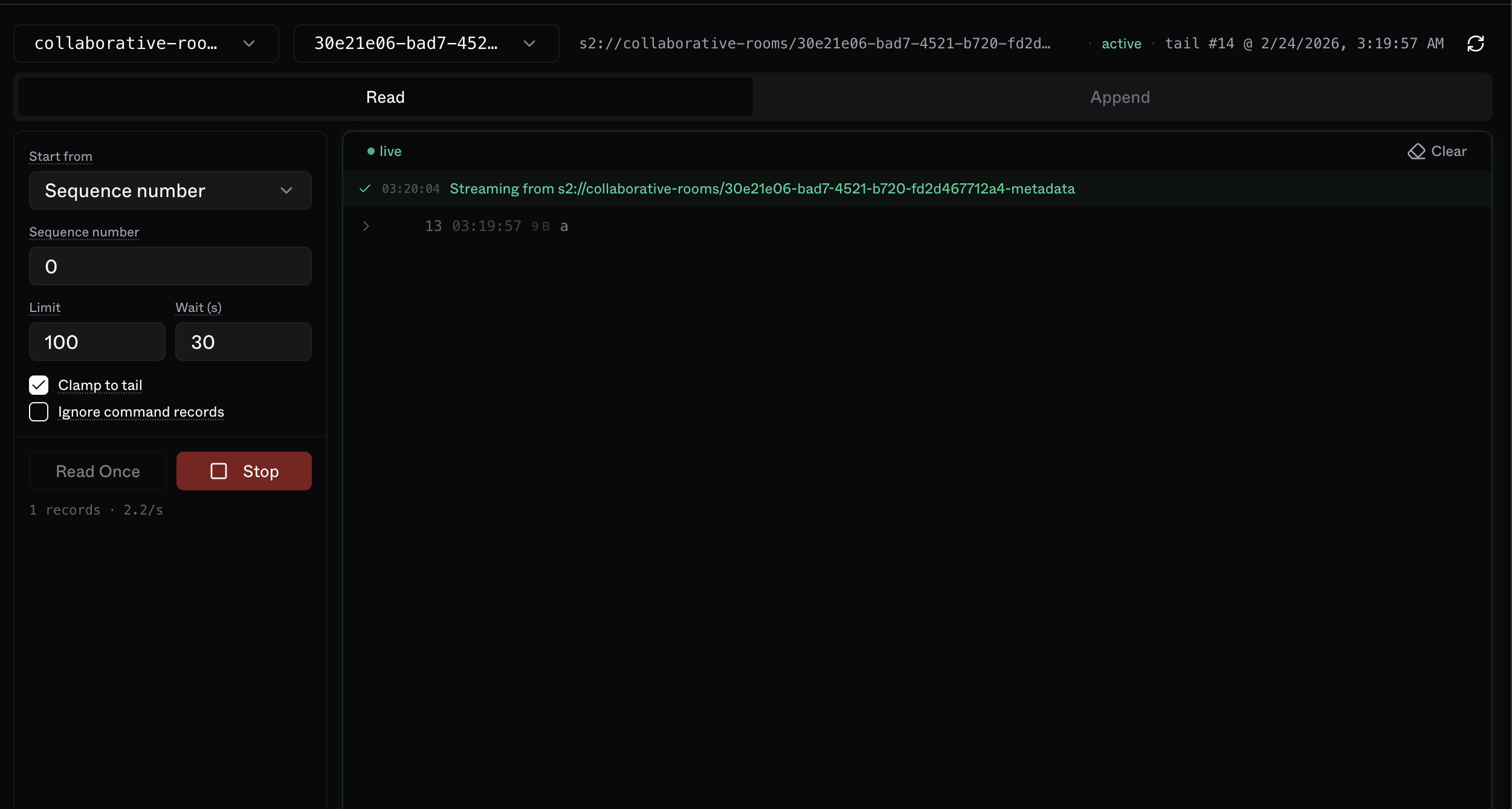Click the Wait (s) input showing 30

(243, 342)
